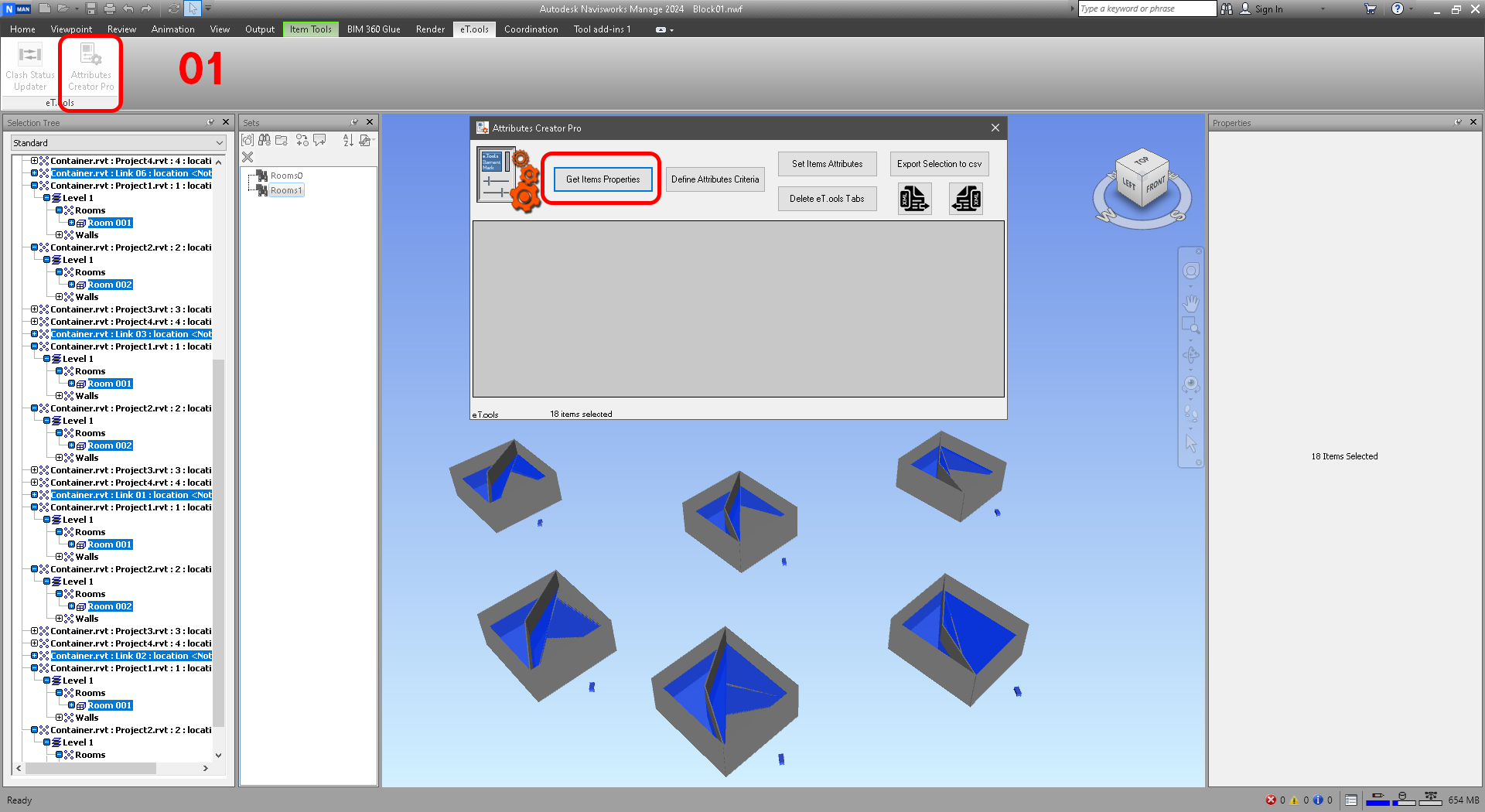The height and width of the screenshot is (812, 1485).
Task: Click the Delete eT.ools Tabs button
Action: (x=827, y=199)
